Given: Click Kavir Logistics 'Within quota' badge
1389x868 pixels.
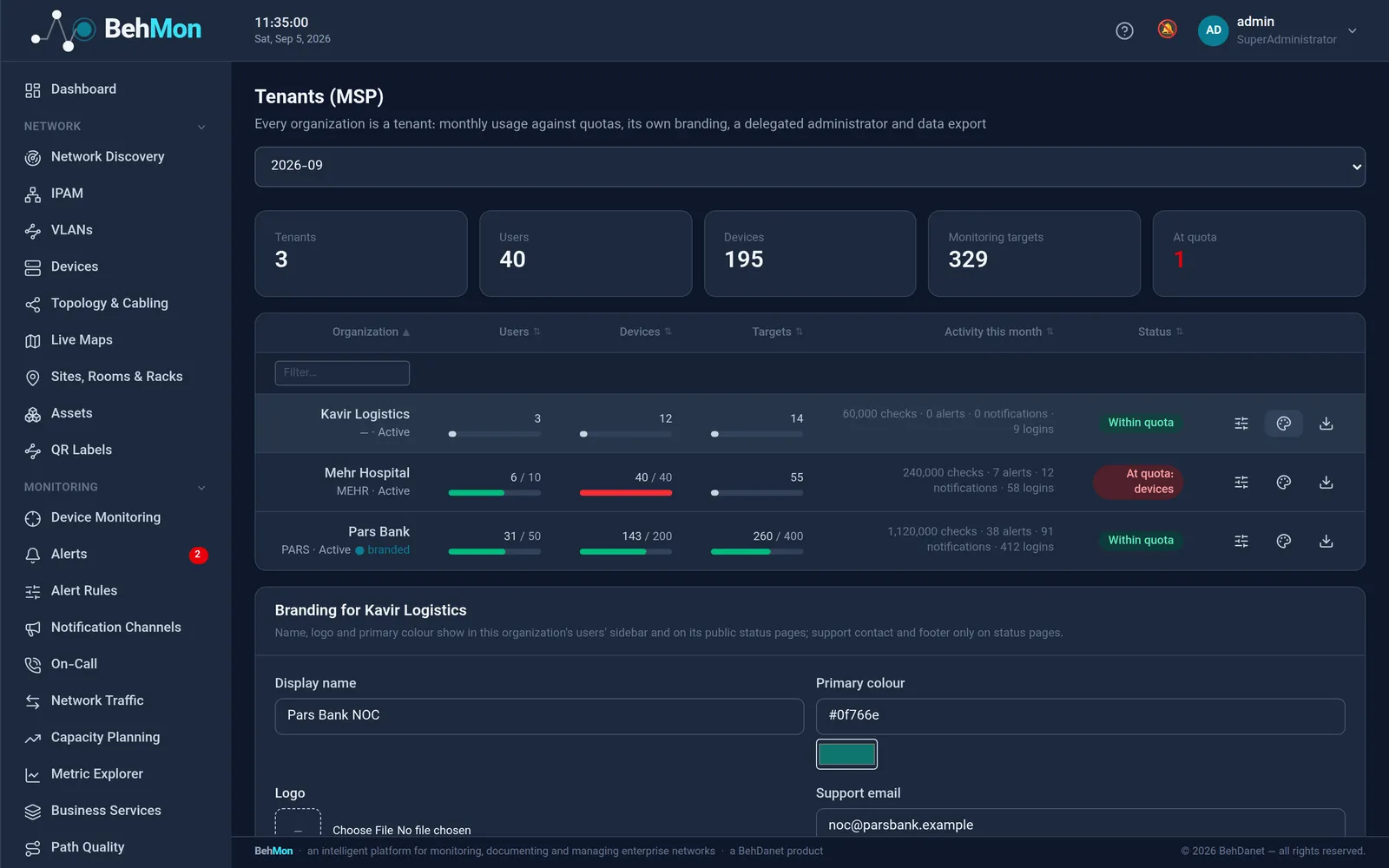Looking at the screenshot, I should pos(1141,423).
